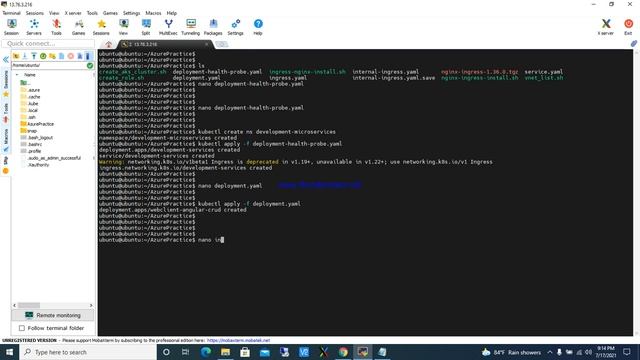The width and height of the screenshot is (640, 360).
Task: Open the Tunneling toolbar icon
Action: point(191,27)
